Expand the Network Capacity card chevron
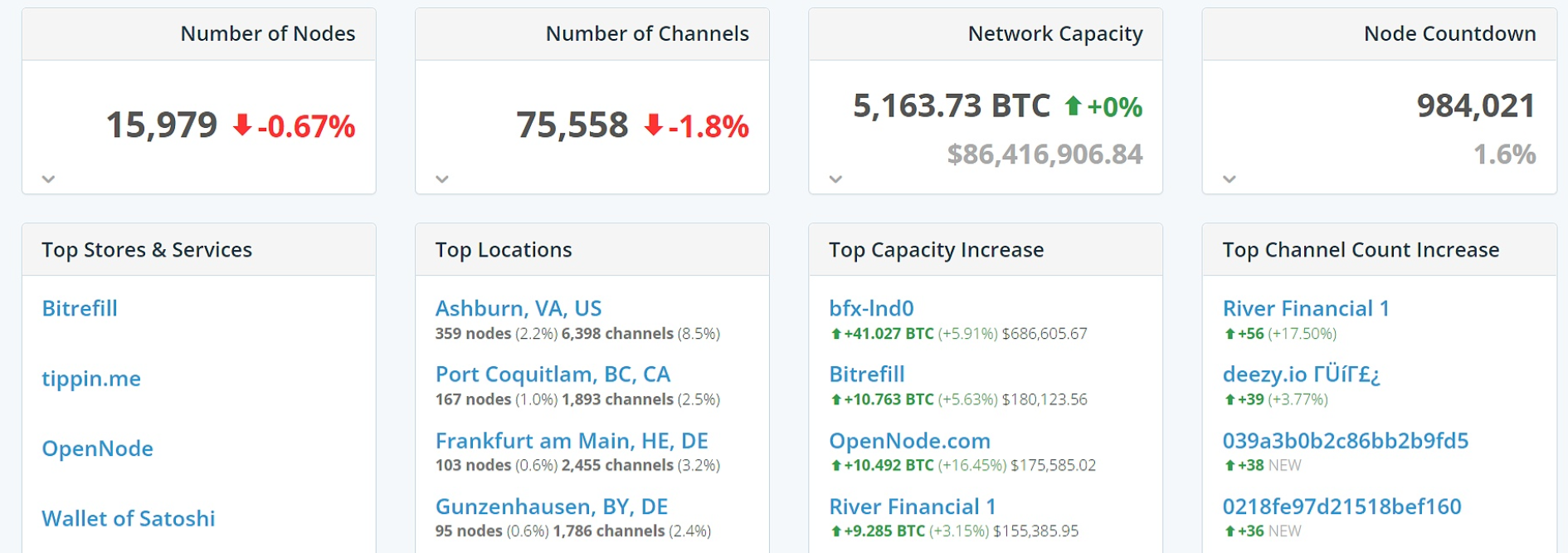The image size is (1568, 553). click(x=835, y=179)
